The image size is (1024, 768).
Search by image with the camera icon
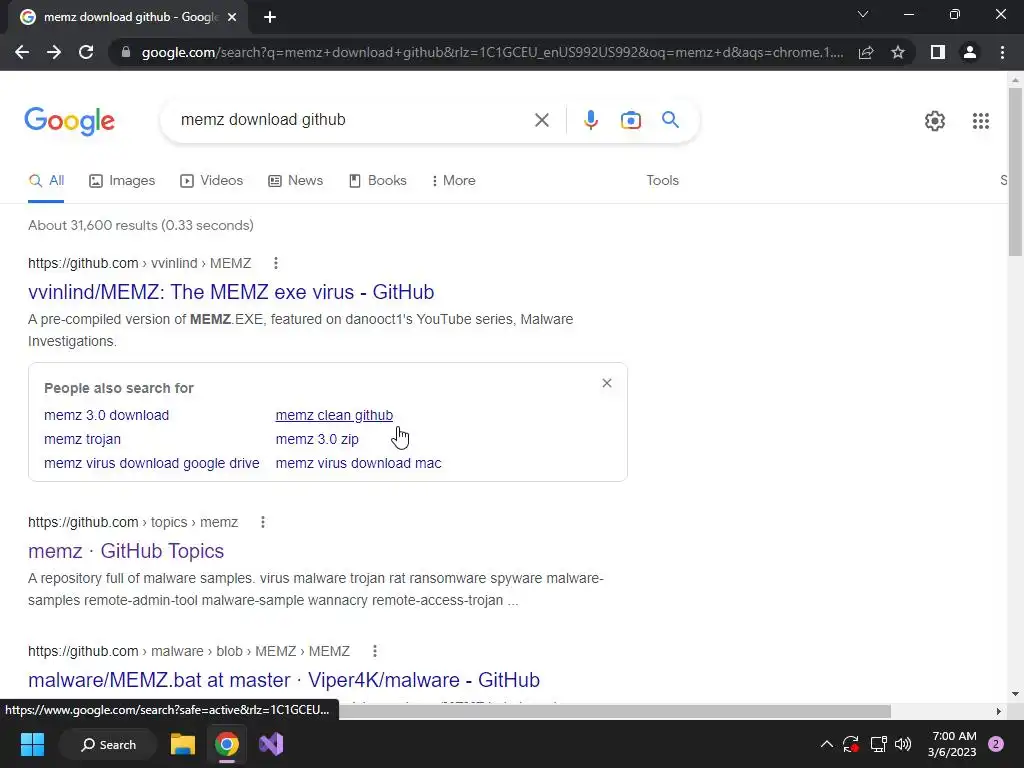click(x=630, y=120)
